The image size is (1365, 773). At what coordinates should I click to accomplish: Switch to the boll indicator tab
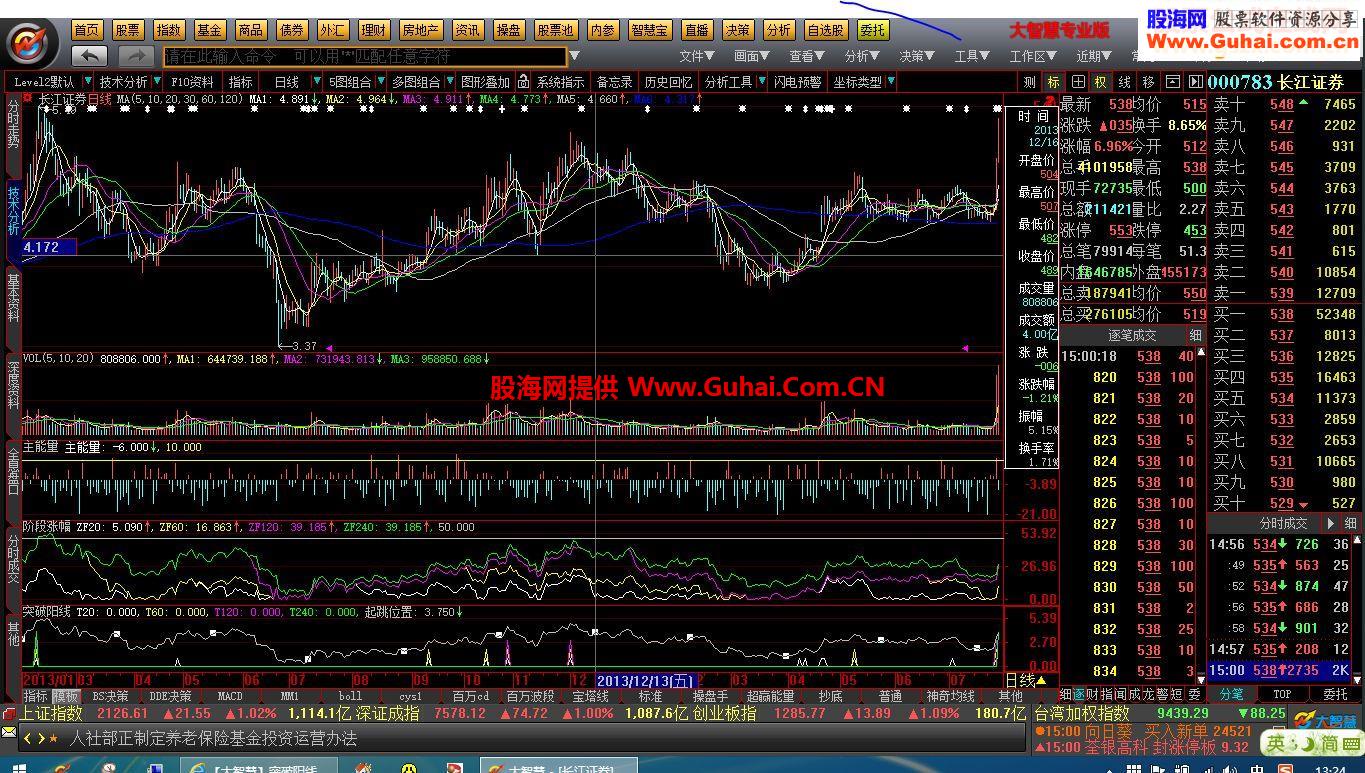[350, 695]
